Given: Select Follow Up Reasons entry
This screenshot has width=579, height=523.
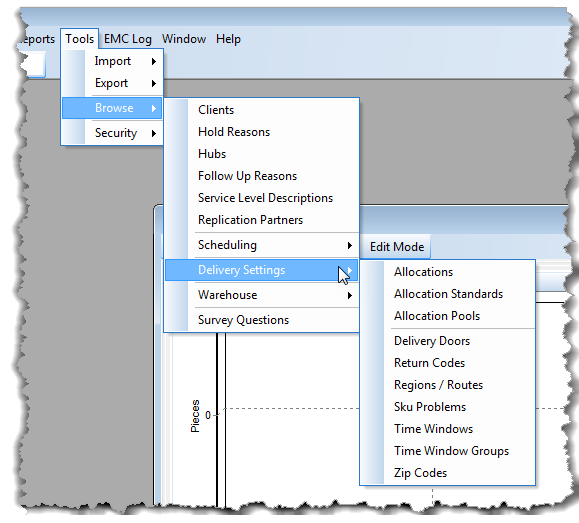Looking at the screenshot, I should click(x=262, y=176).
